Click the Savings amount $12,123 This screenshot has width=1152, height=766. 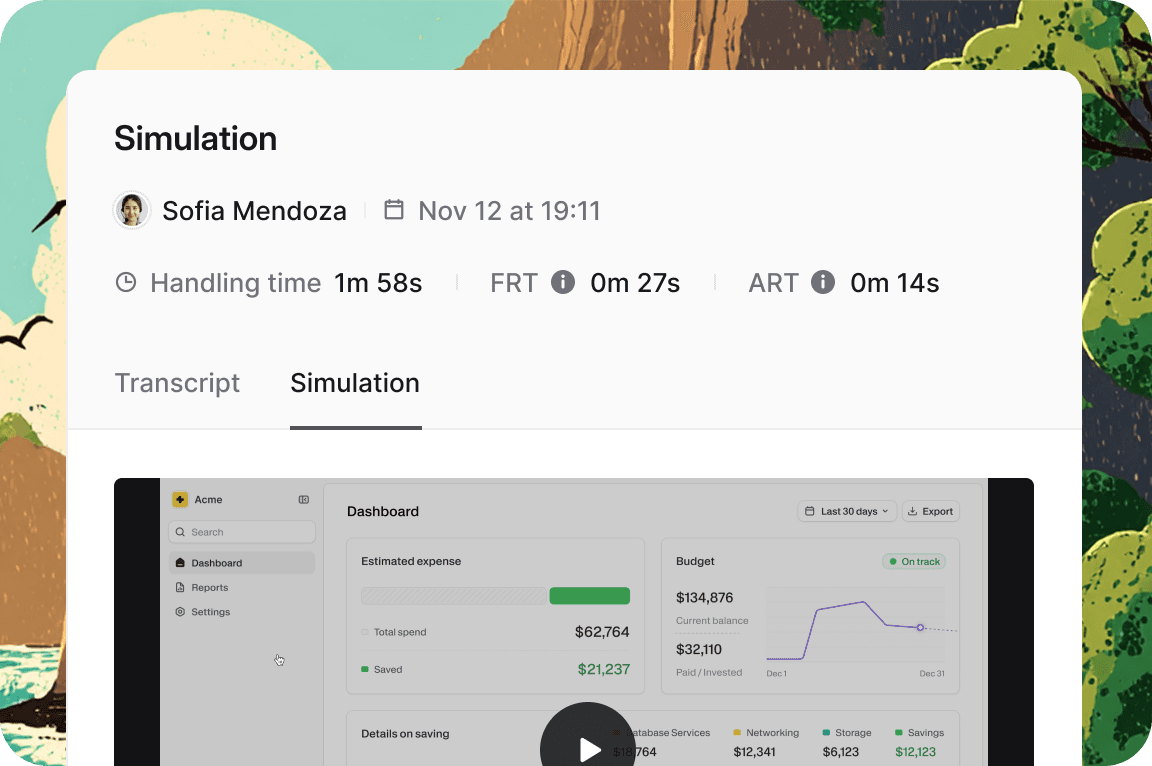915,752
